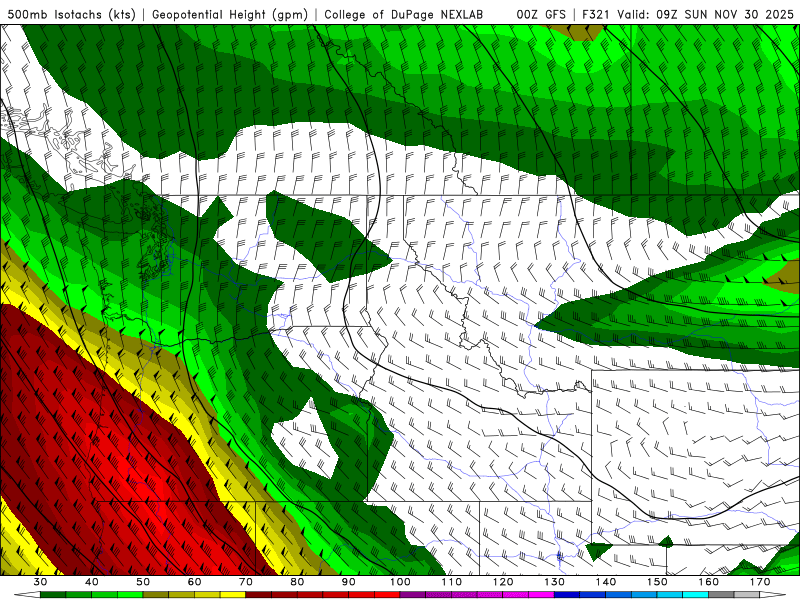Click the '150' colorbar label
Viewport: 800px width, 600px height.
[x=657, y=582]
